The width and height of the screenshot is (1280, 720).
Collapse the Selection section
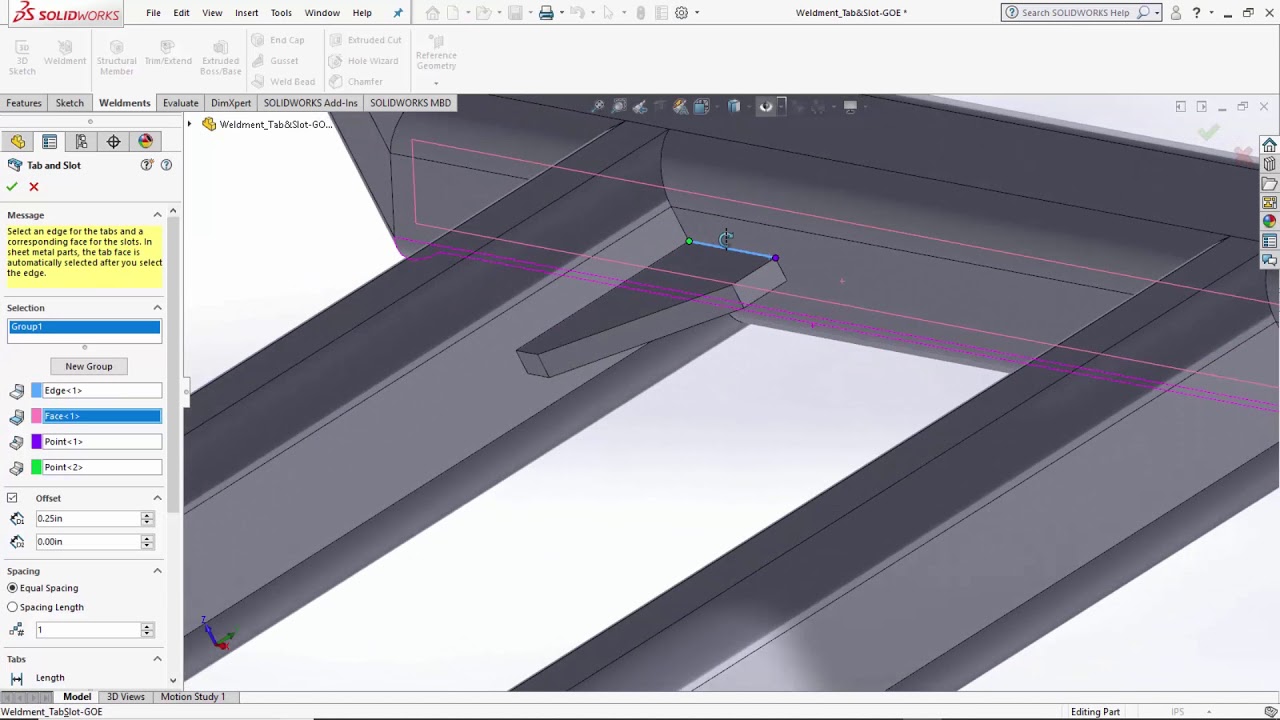click(157, 308)
